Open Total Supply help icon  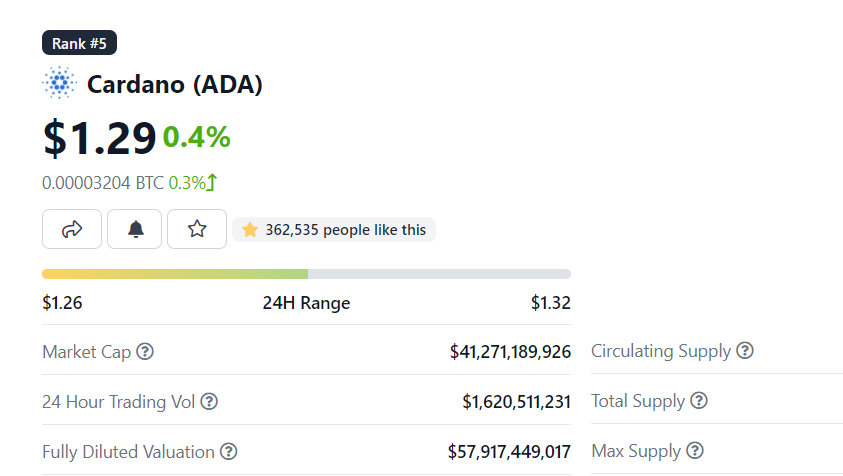(x=699, y=401)
